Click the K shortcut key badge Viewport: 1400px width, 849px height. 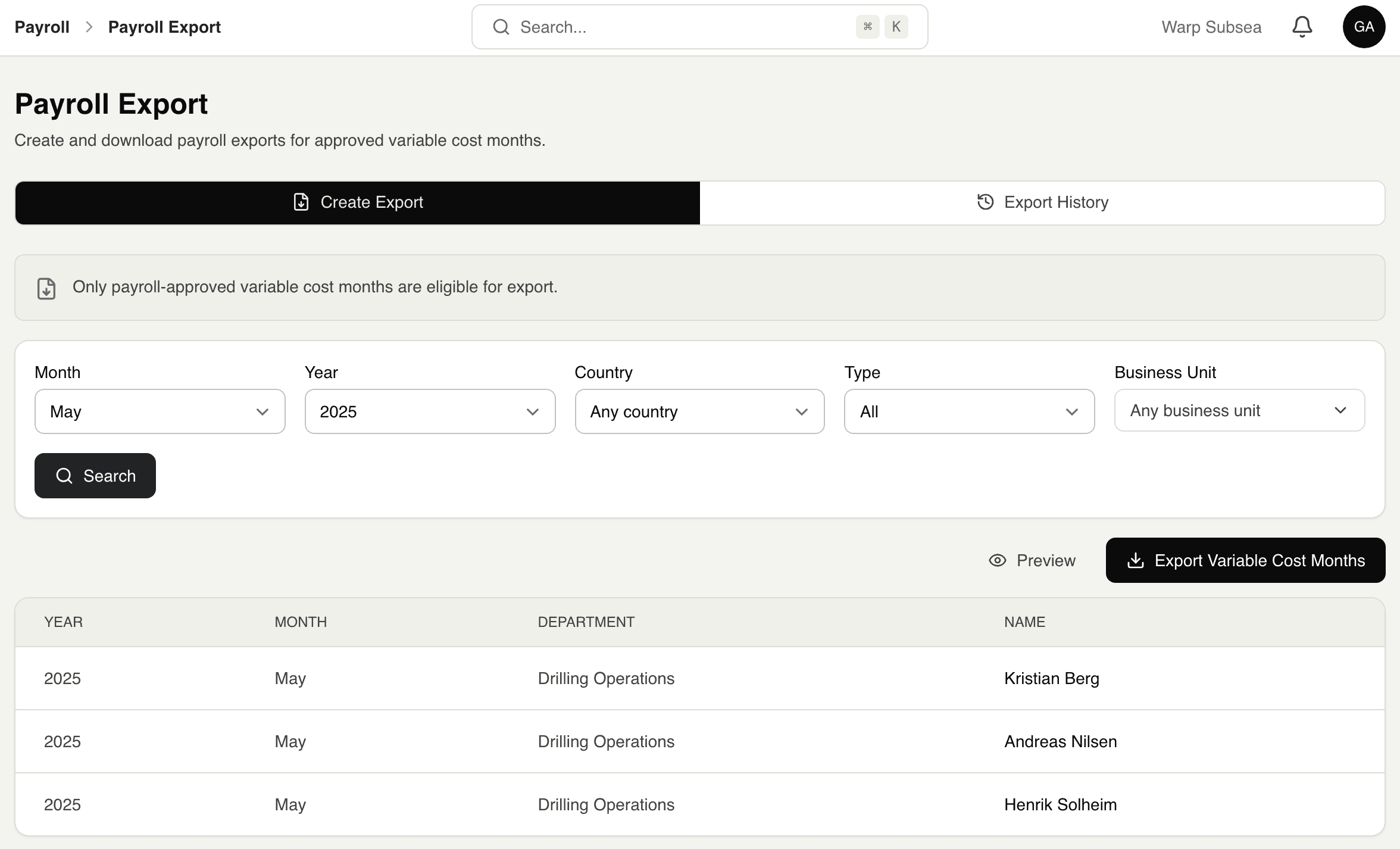tap(896, 27)
